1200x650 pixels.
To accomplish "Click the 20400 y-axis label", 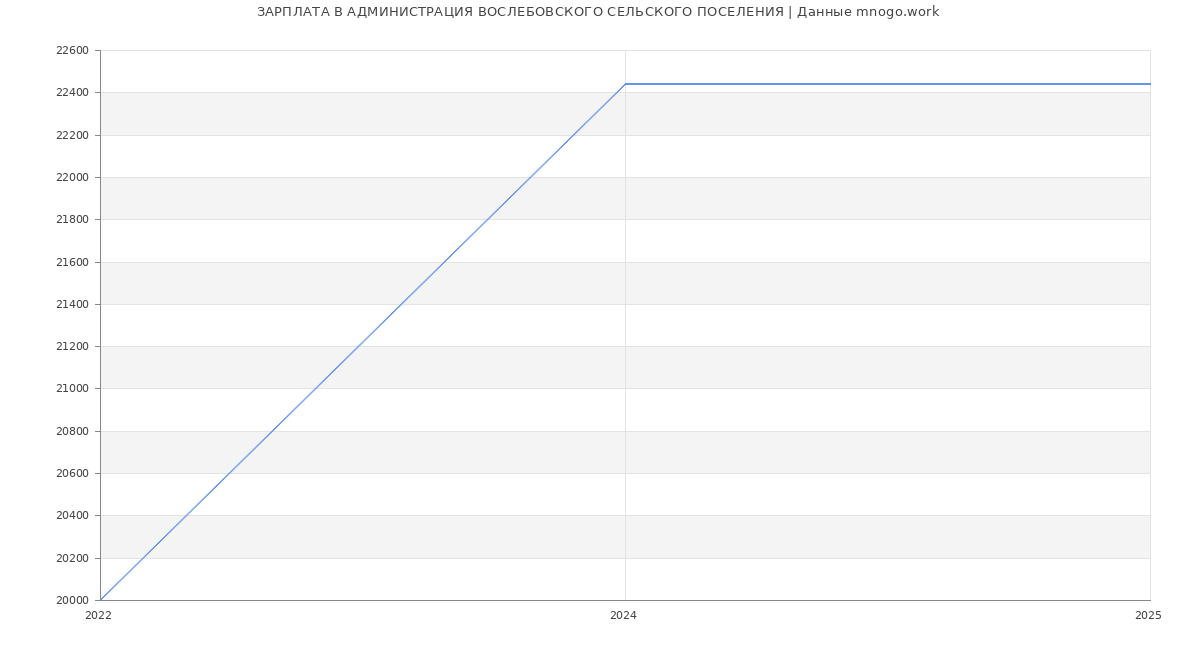I will [72, 516].
